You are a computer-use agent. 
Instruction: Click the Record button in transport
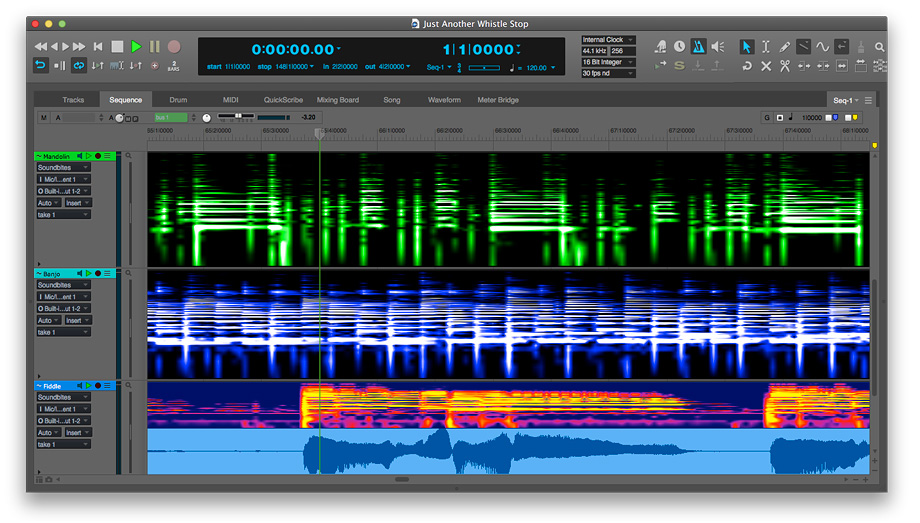[174, 46]
